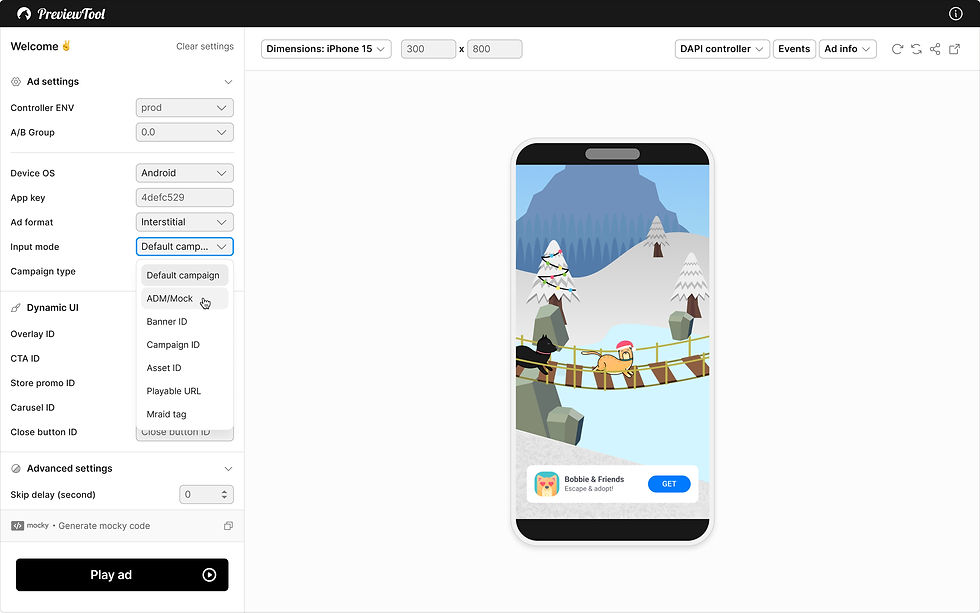Click the Bobbie & Friends ad title

(x=594, y=479)
